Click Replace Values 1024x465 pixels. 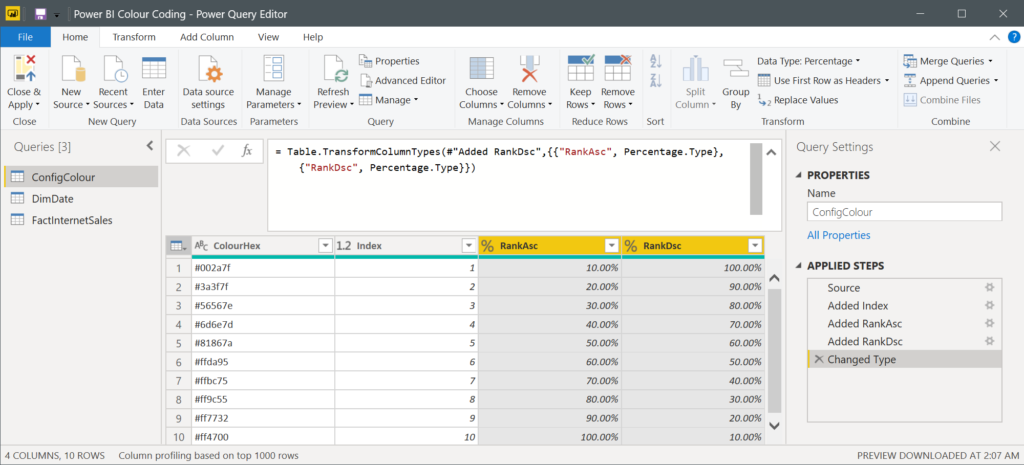[798, 100]
